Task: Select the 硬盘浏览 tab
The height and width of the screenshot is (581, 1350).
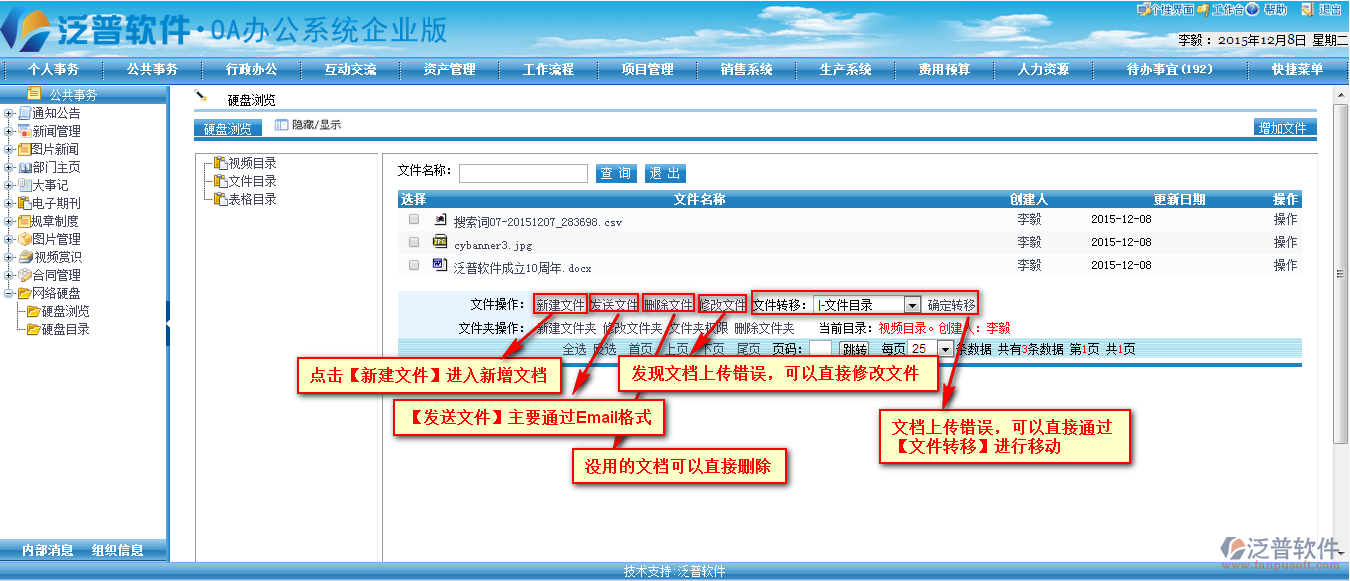Action: (x=228, y=128)
